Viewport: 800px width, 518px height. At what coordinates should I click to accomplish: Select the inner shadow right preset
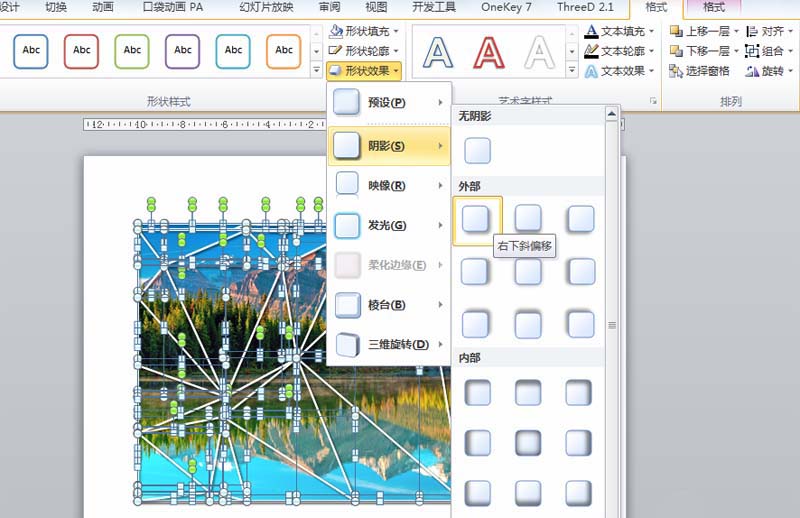tap(579, 442)
